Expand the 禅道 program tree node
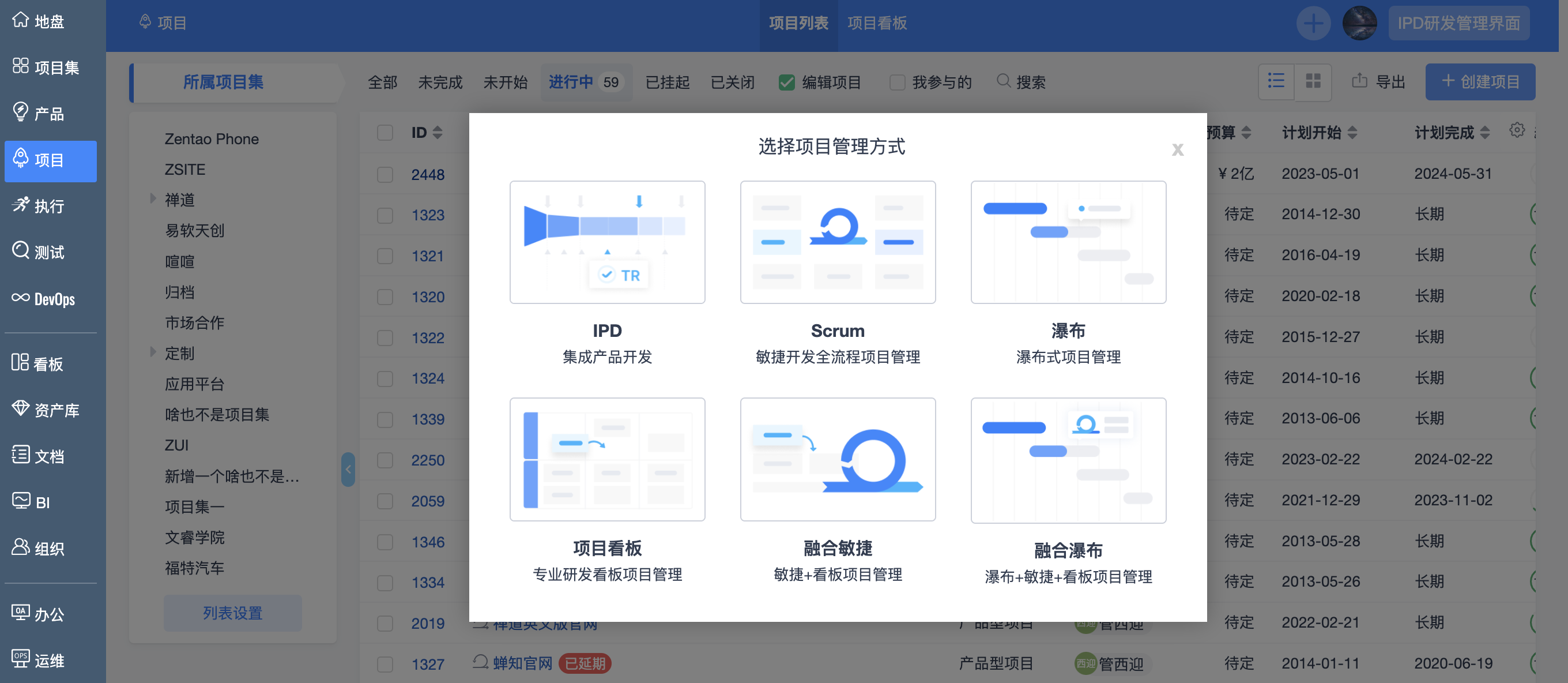Image resolution: width=1568 pixels, height=683 pixels. coord(153,198)
